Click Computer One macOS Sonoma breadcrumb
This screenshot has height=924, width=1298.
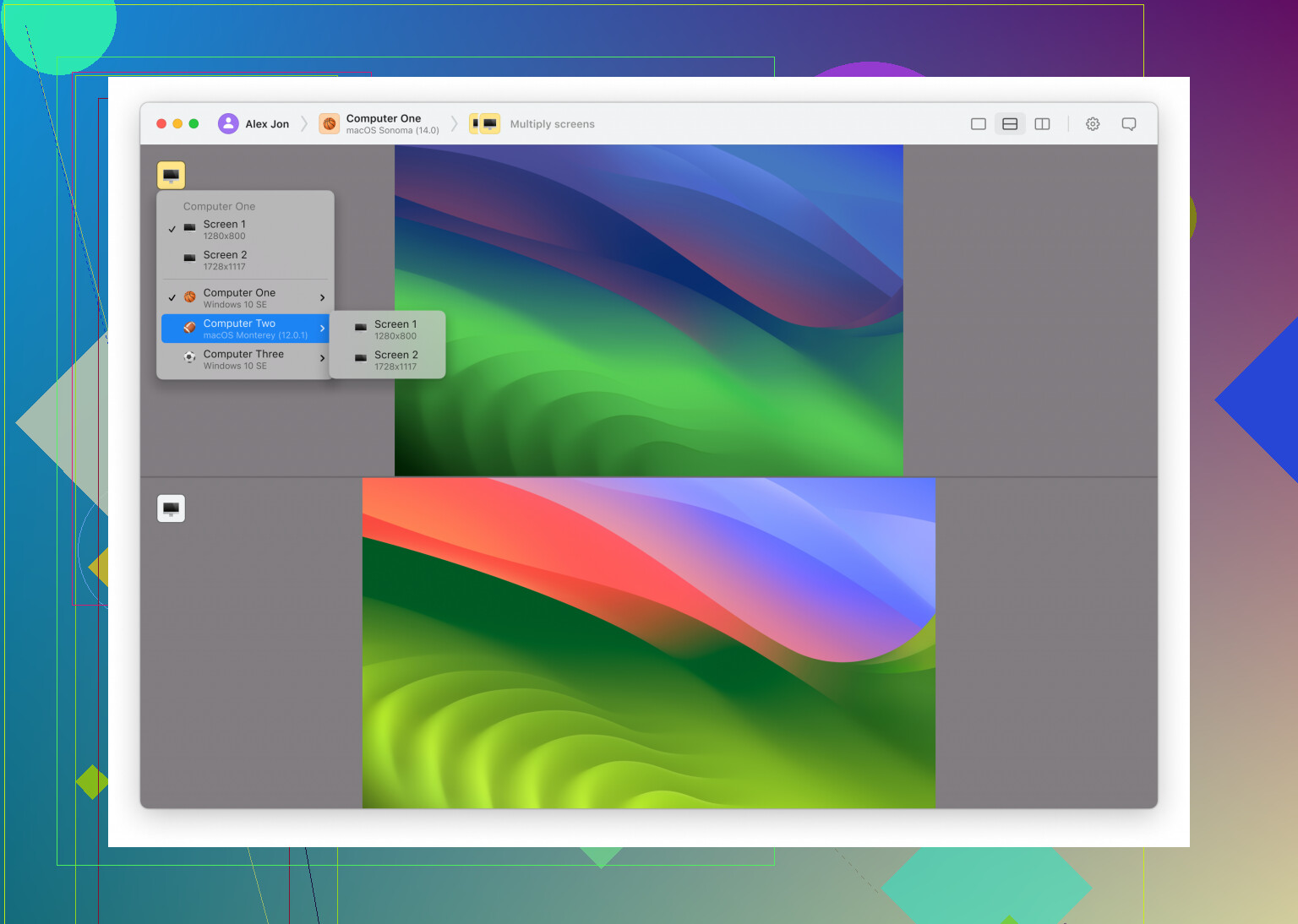pos(382,124)
